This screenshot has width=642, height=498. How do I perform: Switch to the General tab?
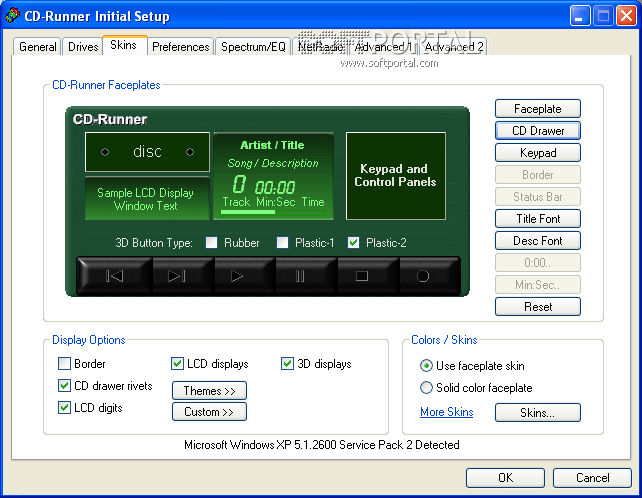pos(37,47)
